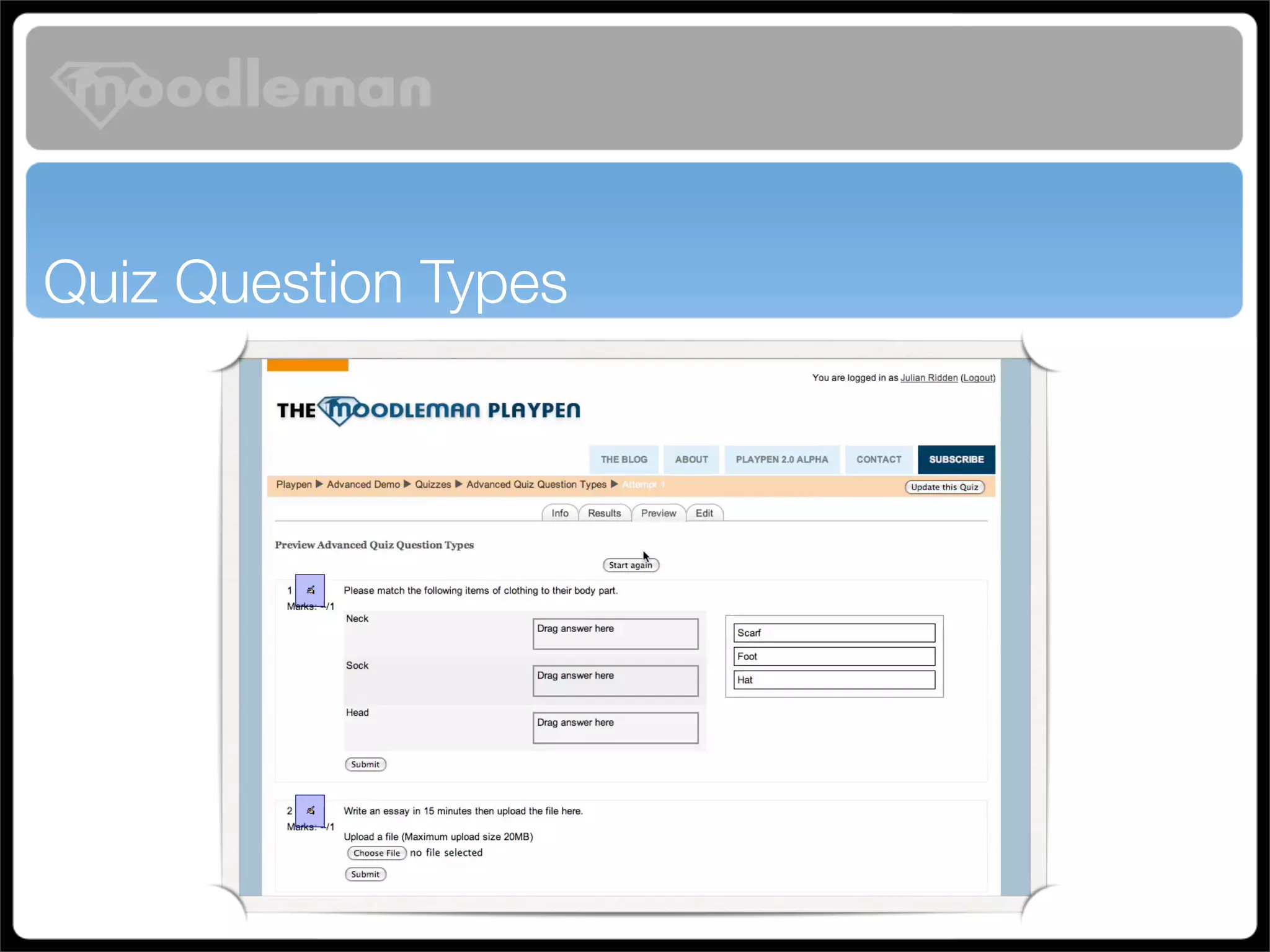Open the CONTACT navigation item
This screenshot has width=1270, height=952.
click(879, 460)
